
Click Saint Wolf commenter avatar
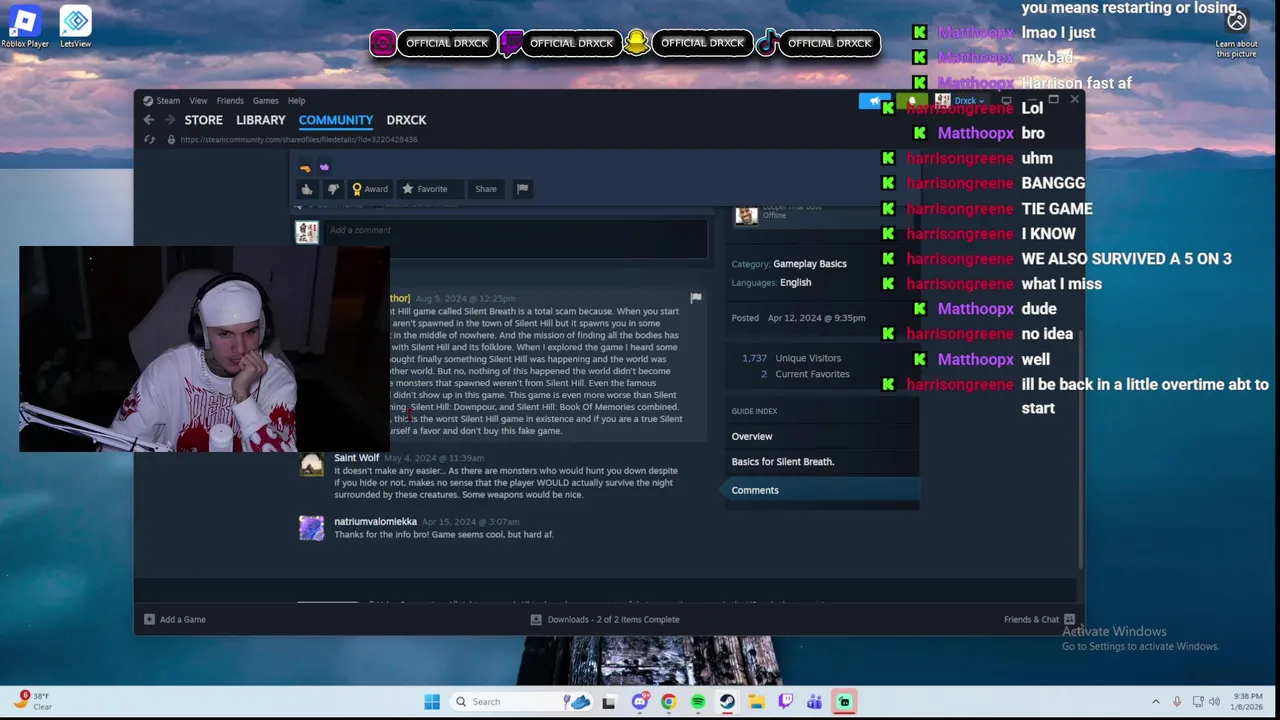[312, 464]
